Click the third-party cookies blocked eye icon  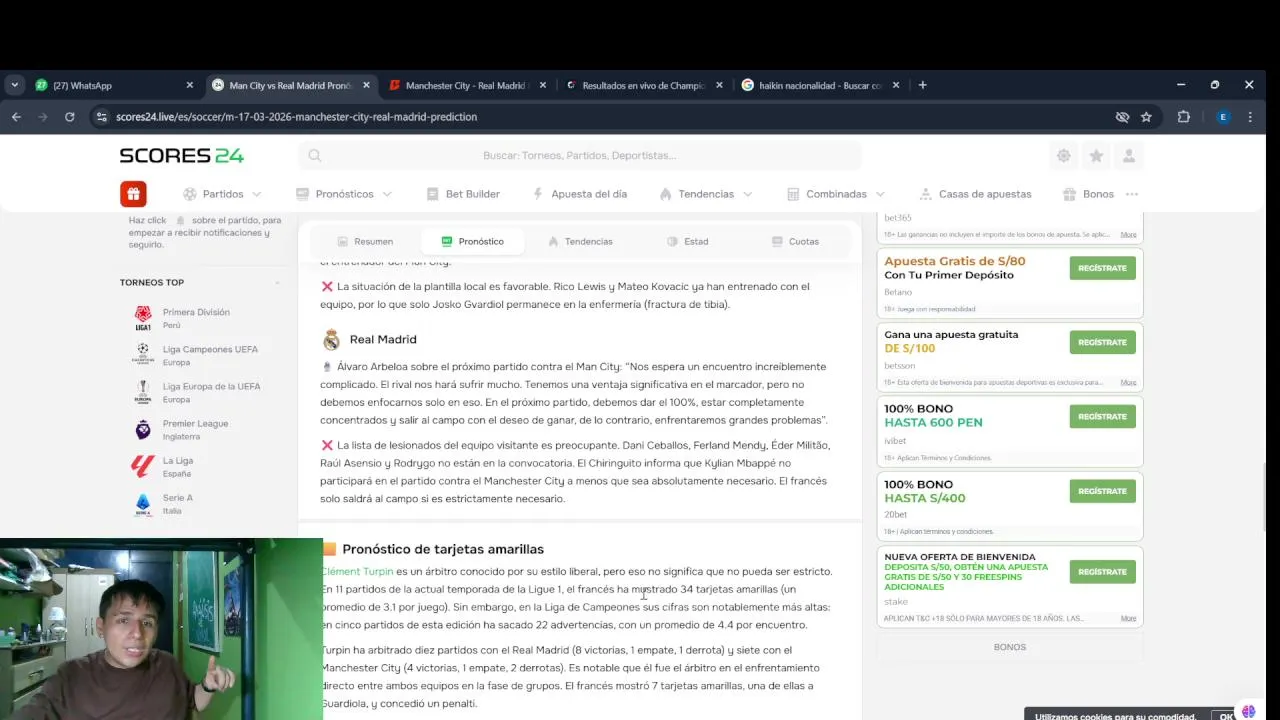click(1122, 117)
